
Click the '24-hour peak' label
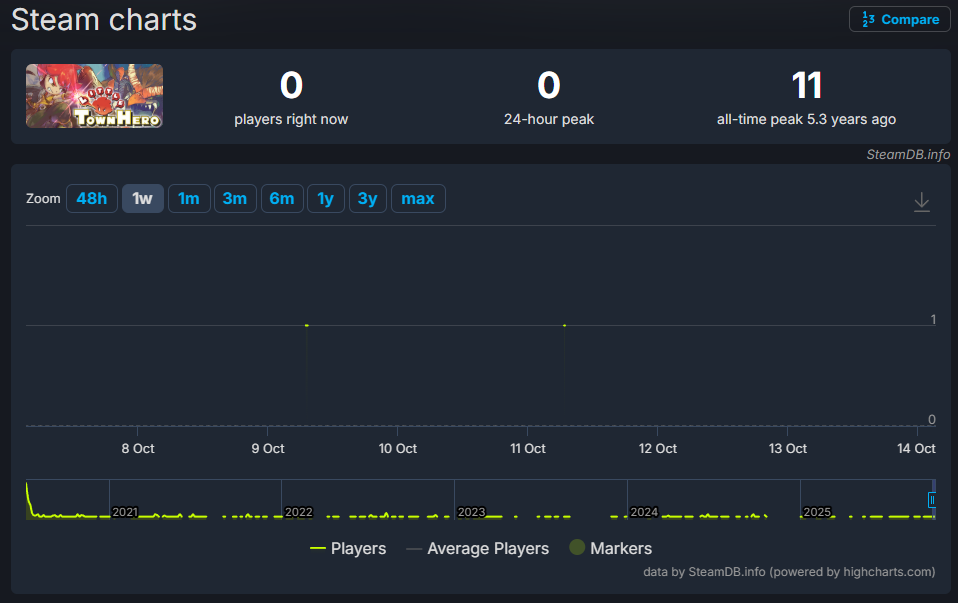pyautogui.click(x=549, y=119)
